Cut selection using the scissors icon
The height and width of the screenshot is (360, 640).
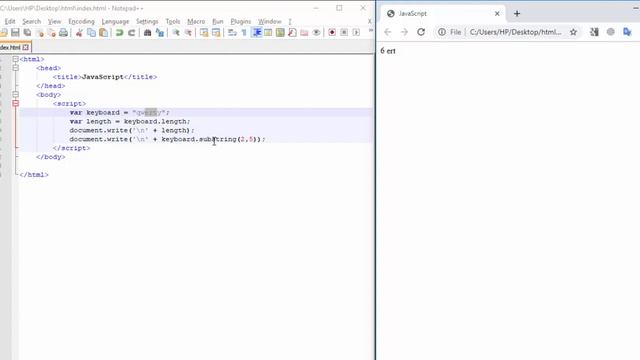click(79, 33)
